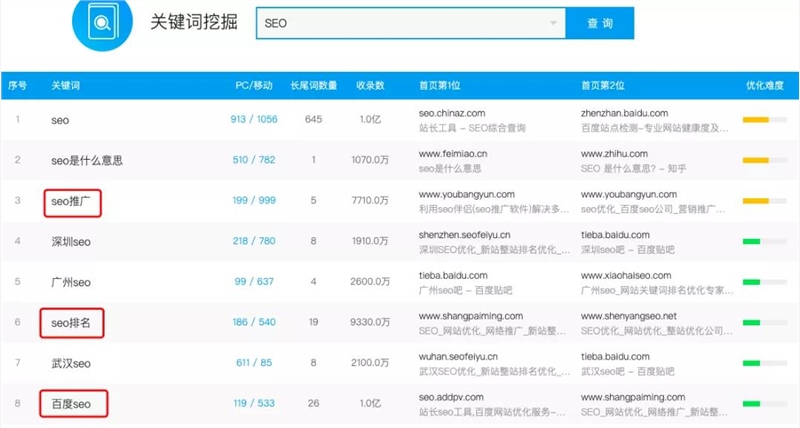Open seo.chinaz.com first-place result
This screenshot has width=800, height=428.
(x=452, y=113)
